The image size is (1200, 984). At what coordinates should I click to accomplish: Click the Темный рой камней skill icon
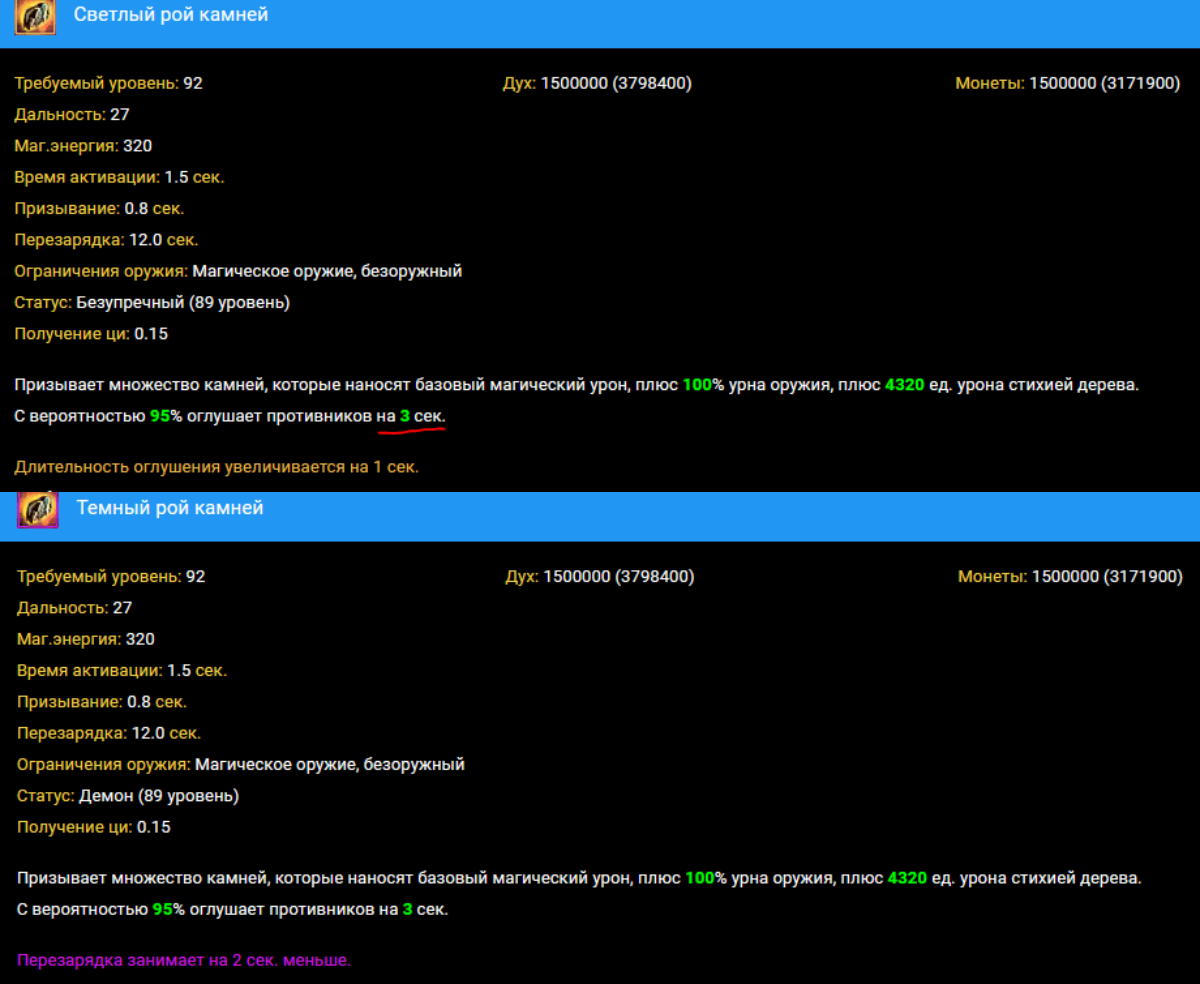[x=38, y=509]
